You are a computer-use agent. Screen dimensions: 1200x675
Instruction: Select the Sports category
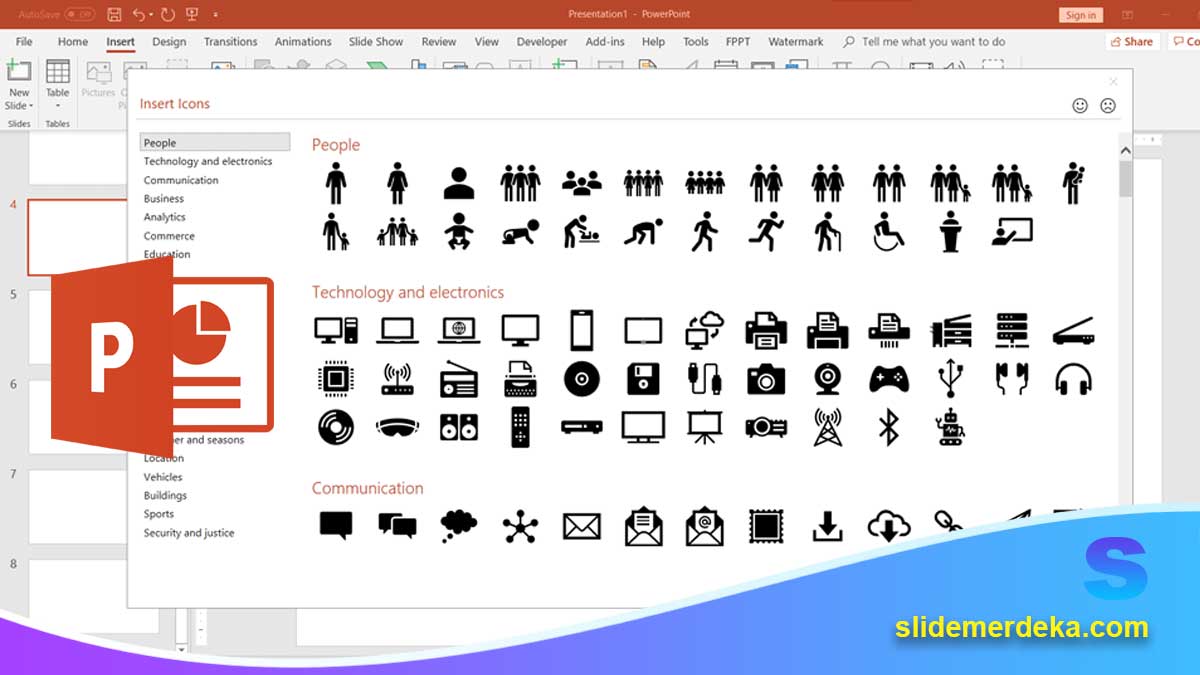pyautogui.click(x=159, y=514)
